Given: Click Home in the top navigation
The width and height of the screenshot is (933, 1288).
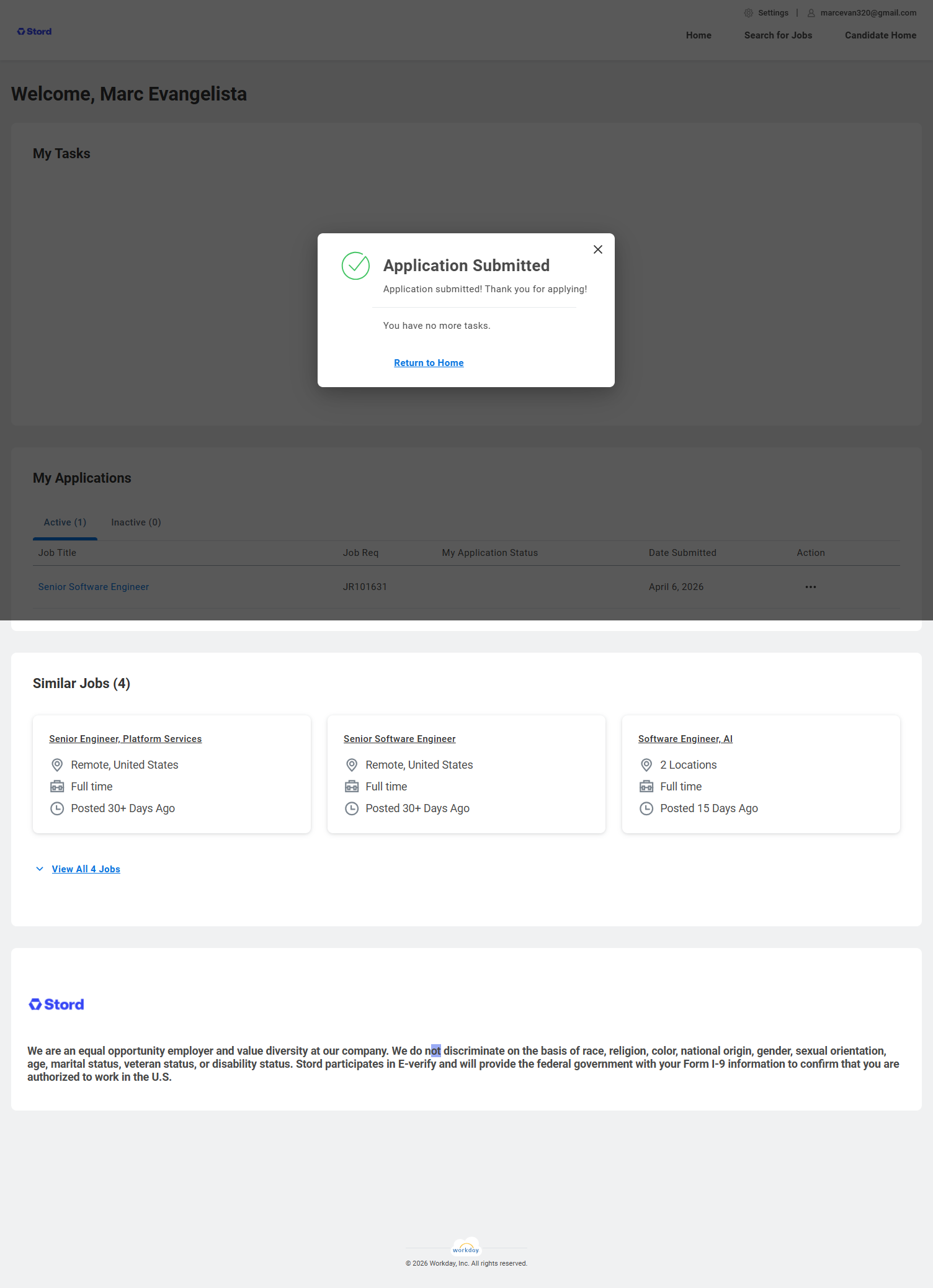Looking at the screenshot, I should point(699,35).
